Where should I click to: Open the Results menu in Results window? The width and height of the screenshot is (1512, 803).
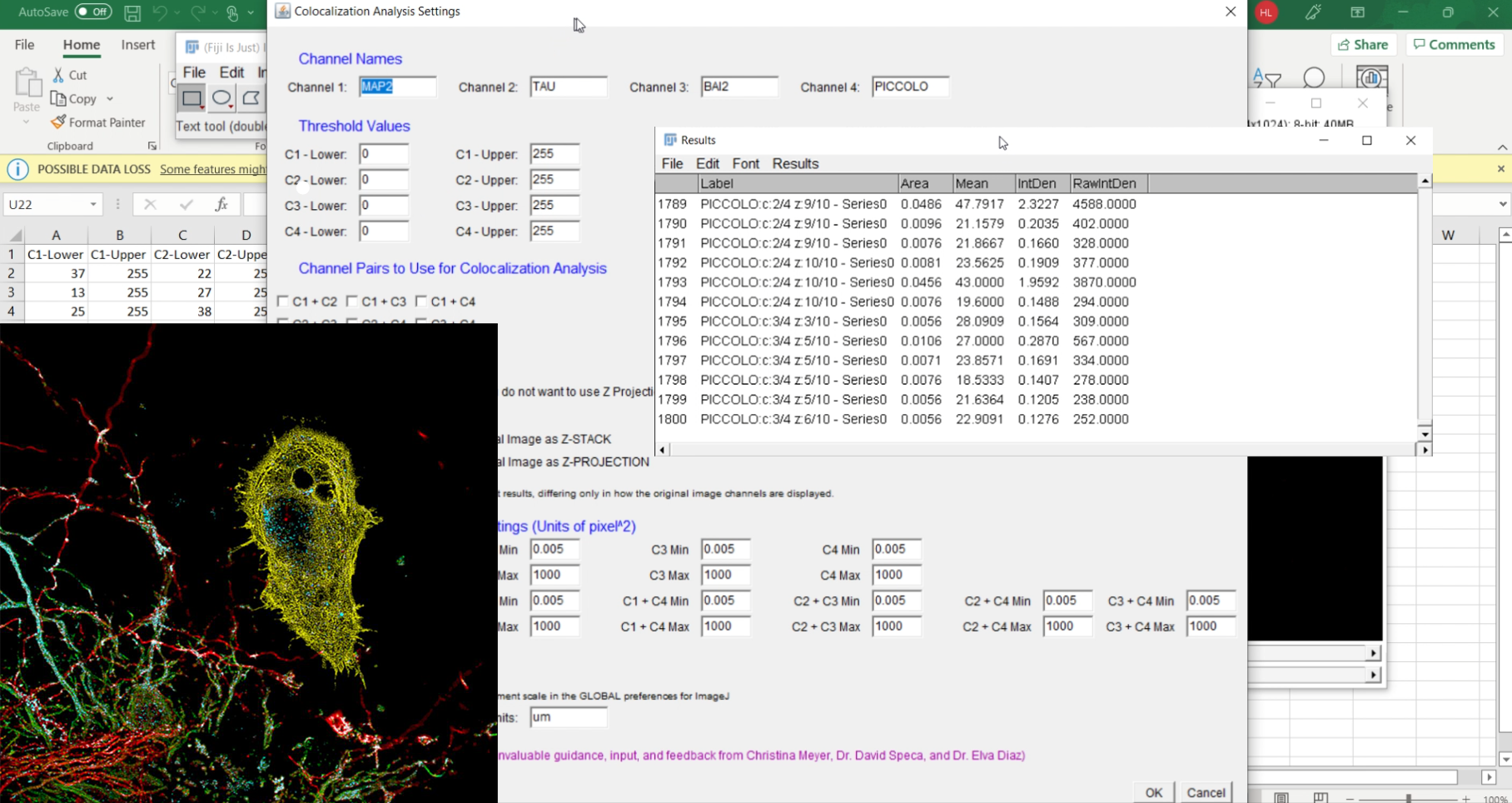795,163
